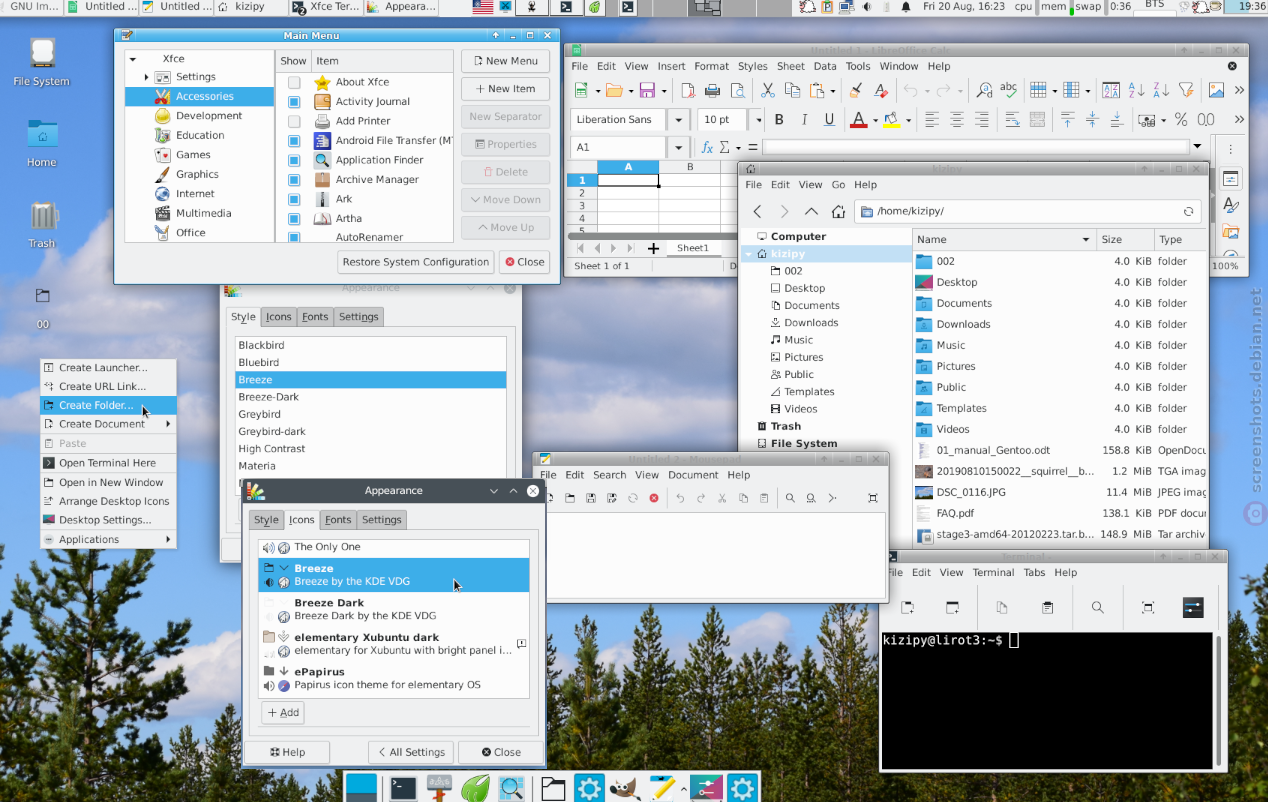Open Go menu in file manager
Image resolution: width=1268 pixels, height=802 pixels.
point(838,185)
